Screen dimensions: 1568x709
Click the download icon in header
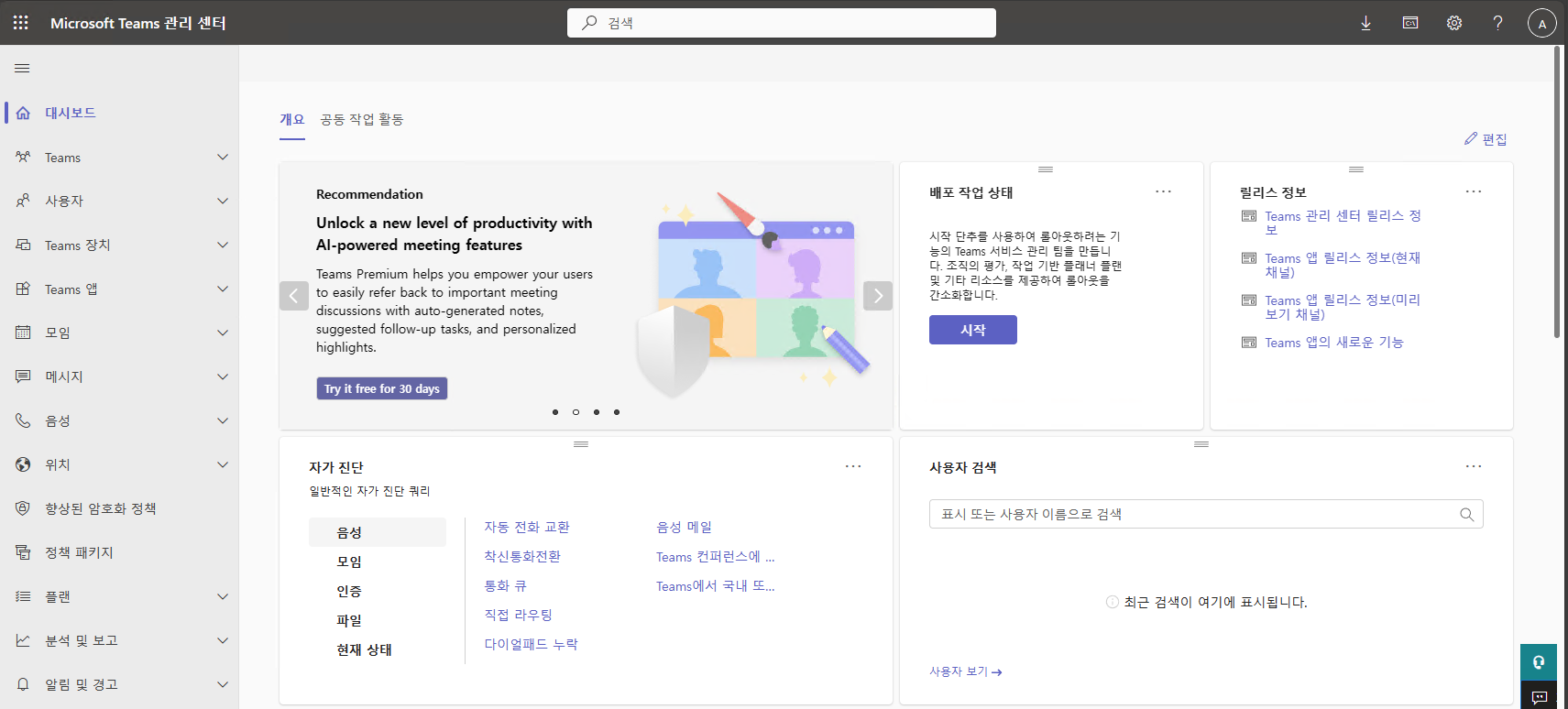click(x=1365, y=23)
